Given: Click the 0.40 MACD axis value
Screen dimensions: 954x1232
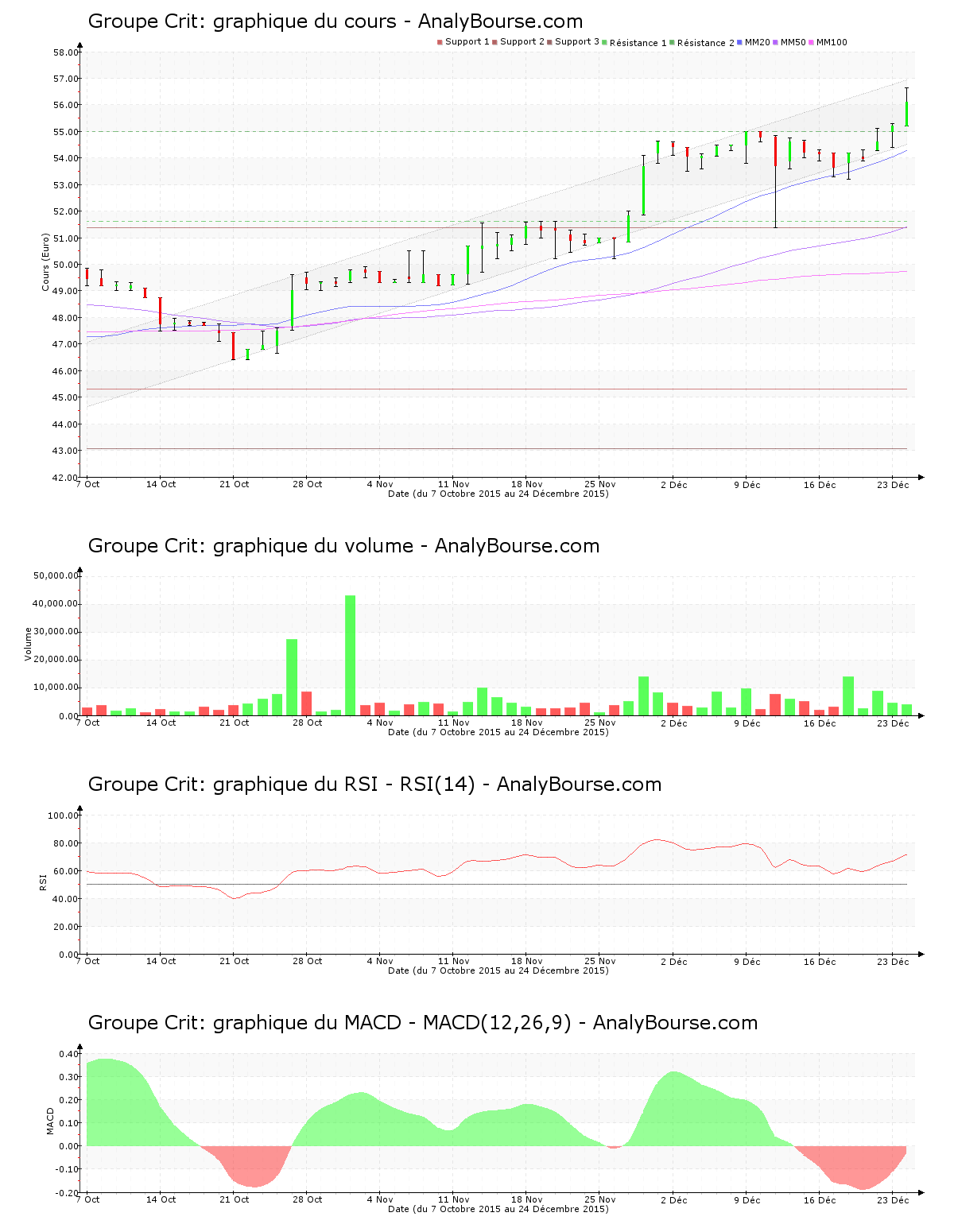Looking at the screenshot, I should [x=69, y=1054].
